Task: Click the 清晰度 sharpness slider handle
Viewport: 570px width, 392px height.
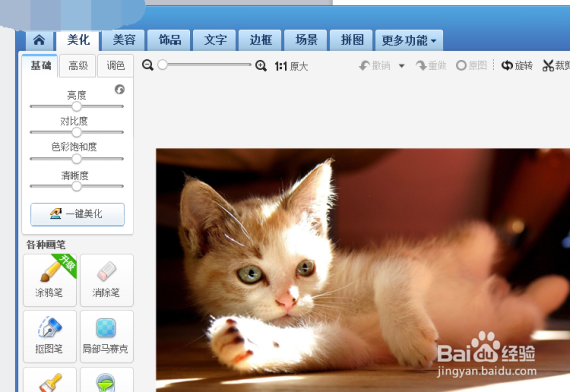Action: pyautogui.click(x=76, y=186)
